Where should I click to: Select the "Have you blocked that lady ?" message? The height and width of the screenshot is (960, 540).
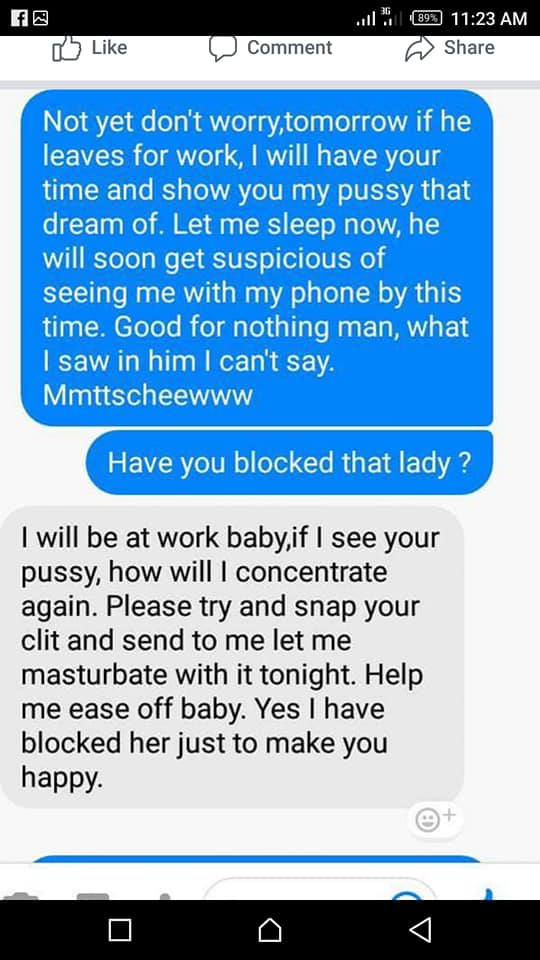click(x=289, y=463)
